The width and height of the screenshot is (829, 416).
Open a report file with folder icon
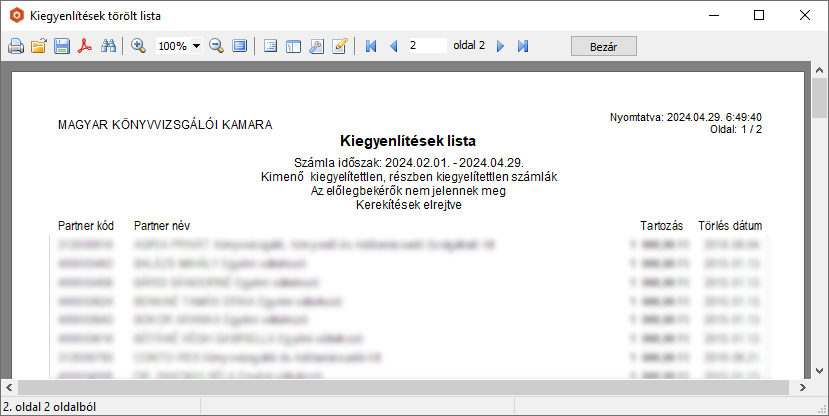pos(39,47)
